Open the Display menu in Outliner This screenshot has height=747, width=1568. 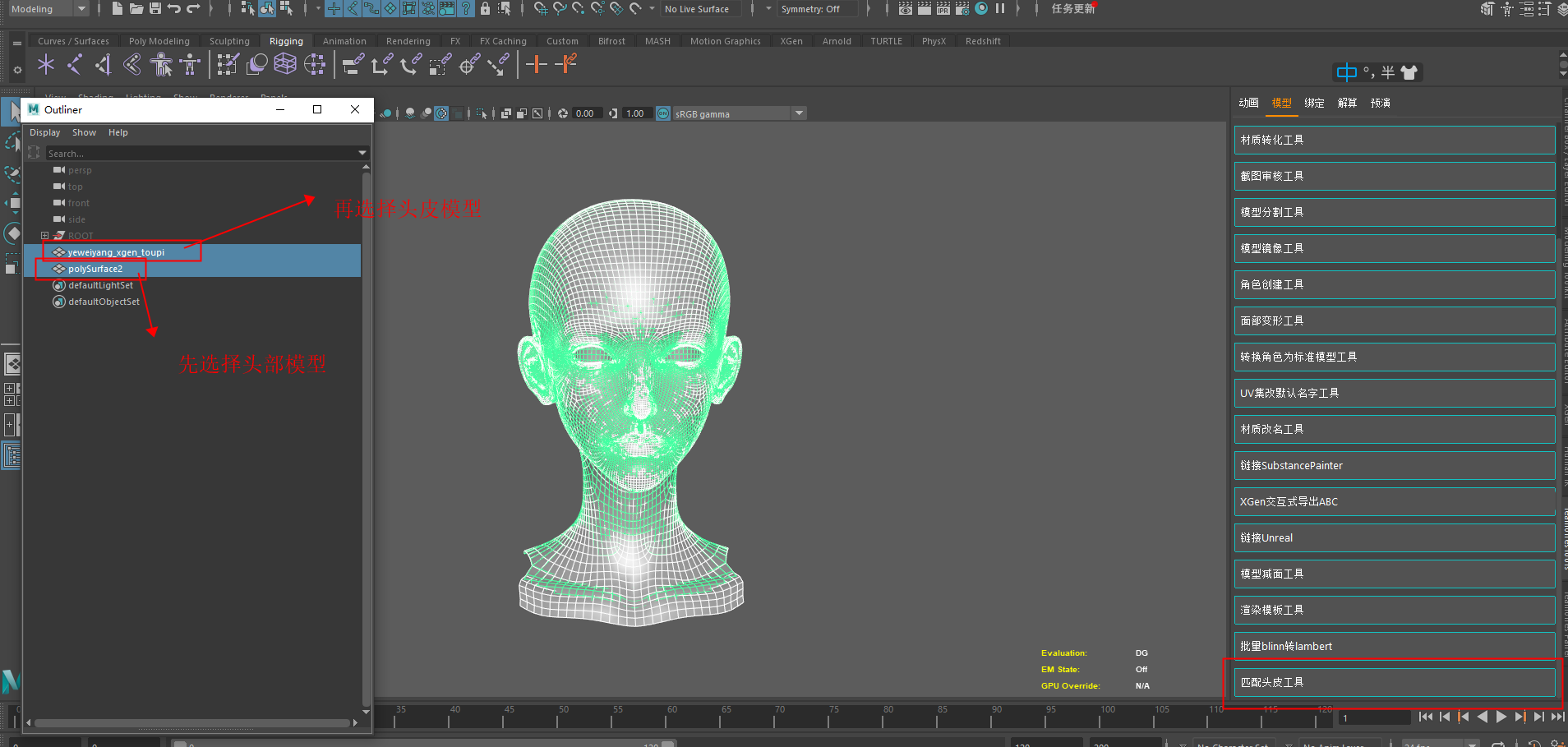pos(44,132)
